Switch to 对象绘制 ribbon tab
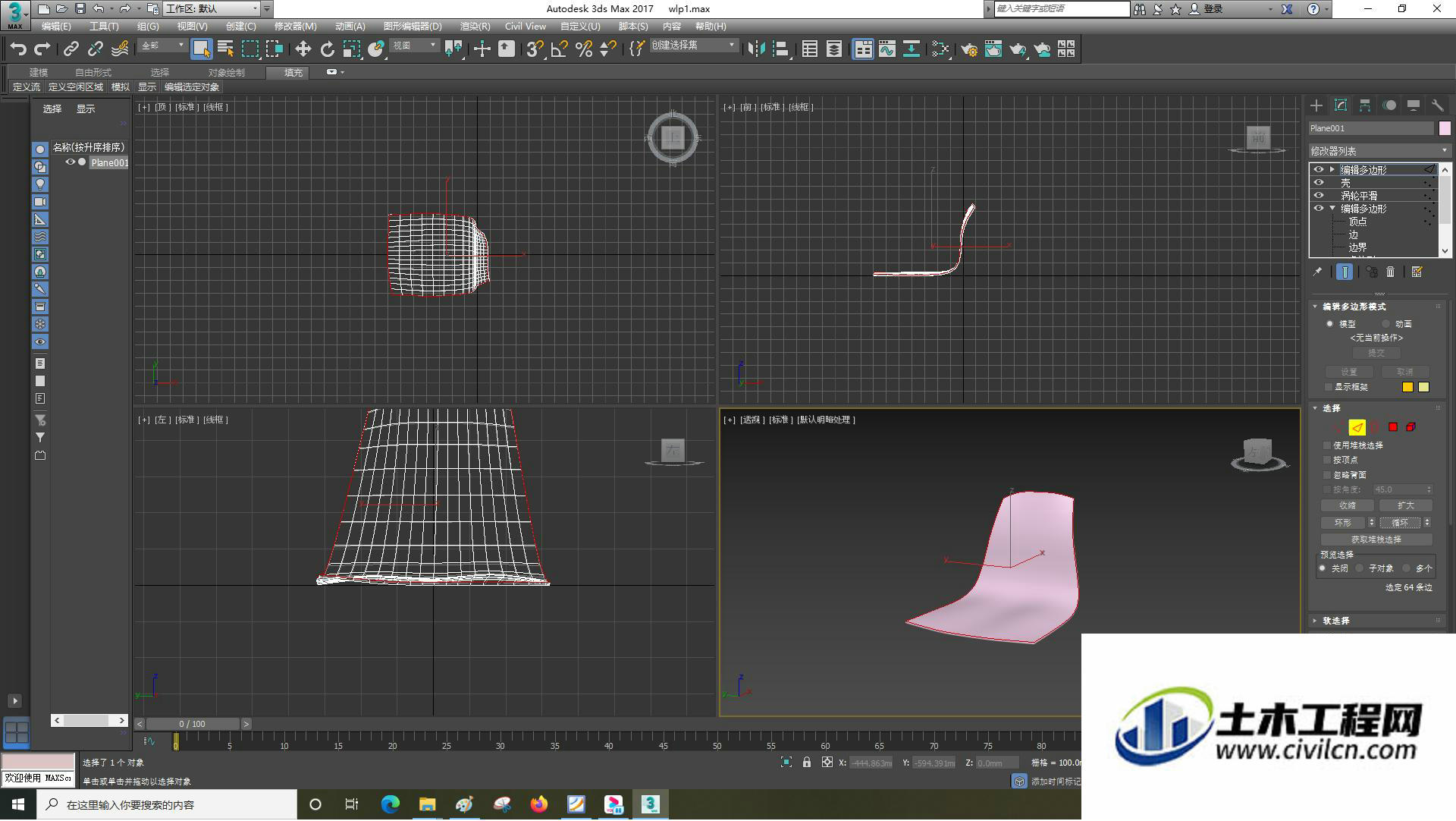Screen dimensions: 1456x821 point(226,72)
